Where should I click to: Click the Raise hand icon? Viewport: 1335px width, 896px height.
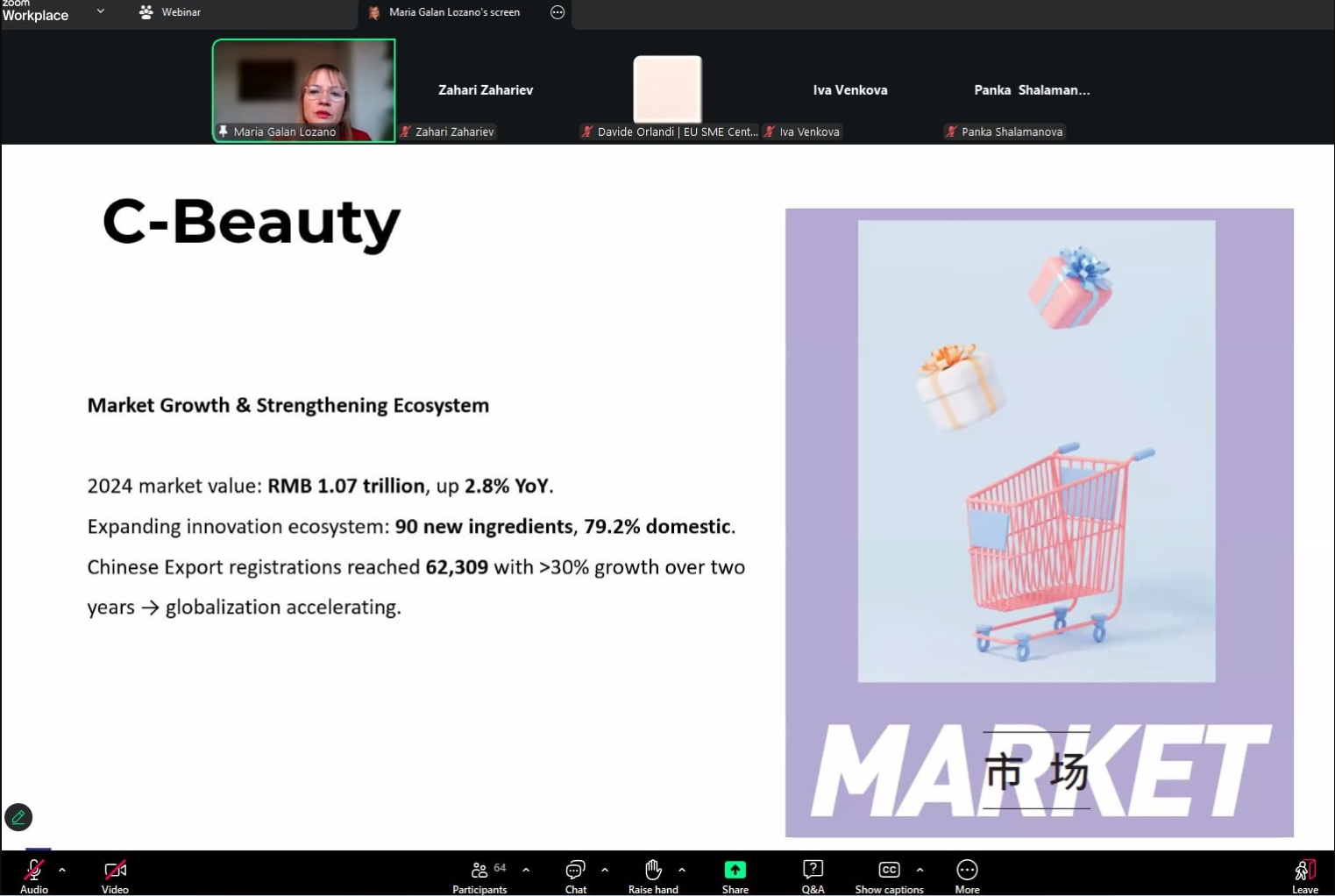click(x=653, y=870)
